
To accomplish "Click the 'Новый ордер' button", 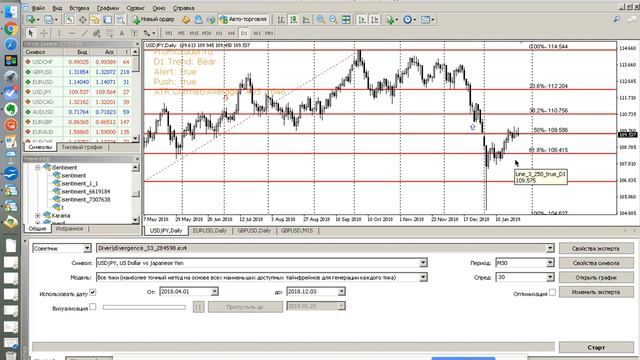I will 153,19.
